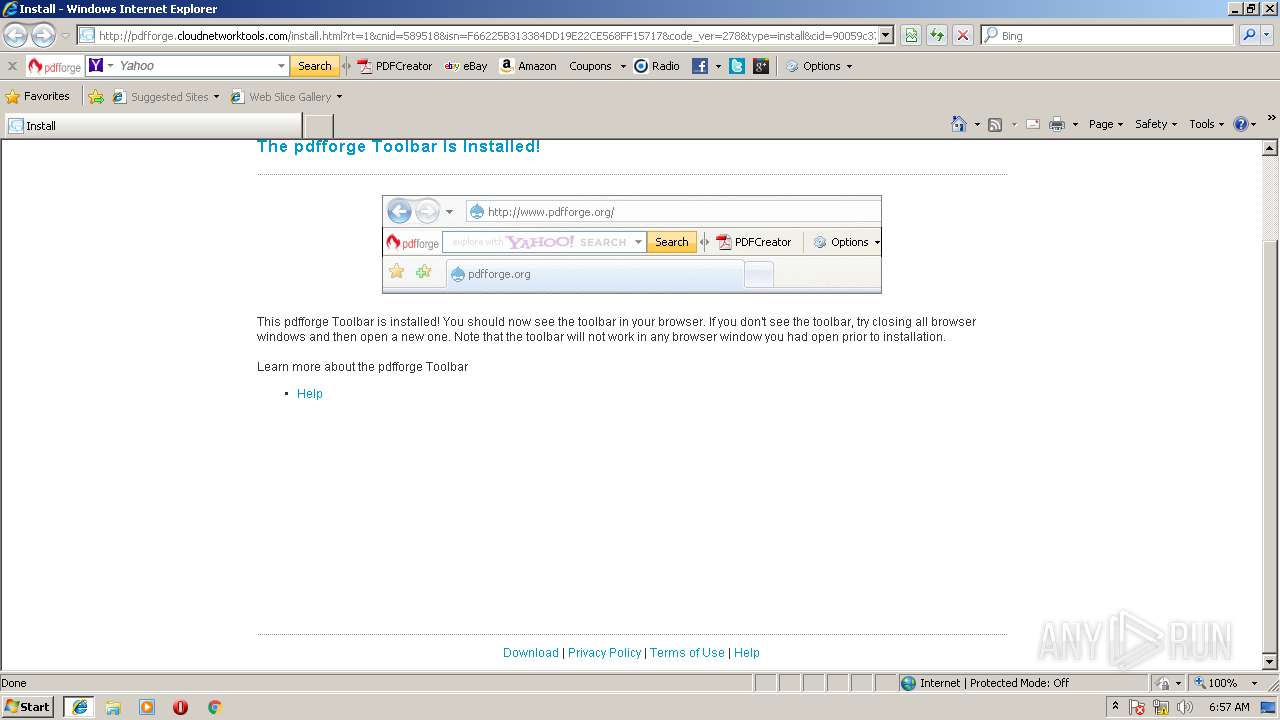Viewport: 1280px width, 720px height.
Task: Click the Twitter bird icon
Action: pos(737,66)
